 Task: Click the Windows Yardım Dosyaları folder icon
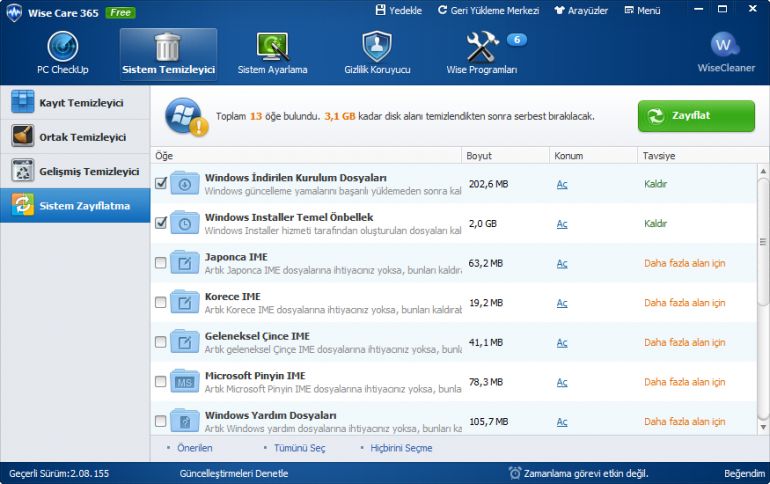pyautogui.click(x=185, y=421)
